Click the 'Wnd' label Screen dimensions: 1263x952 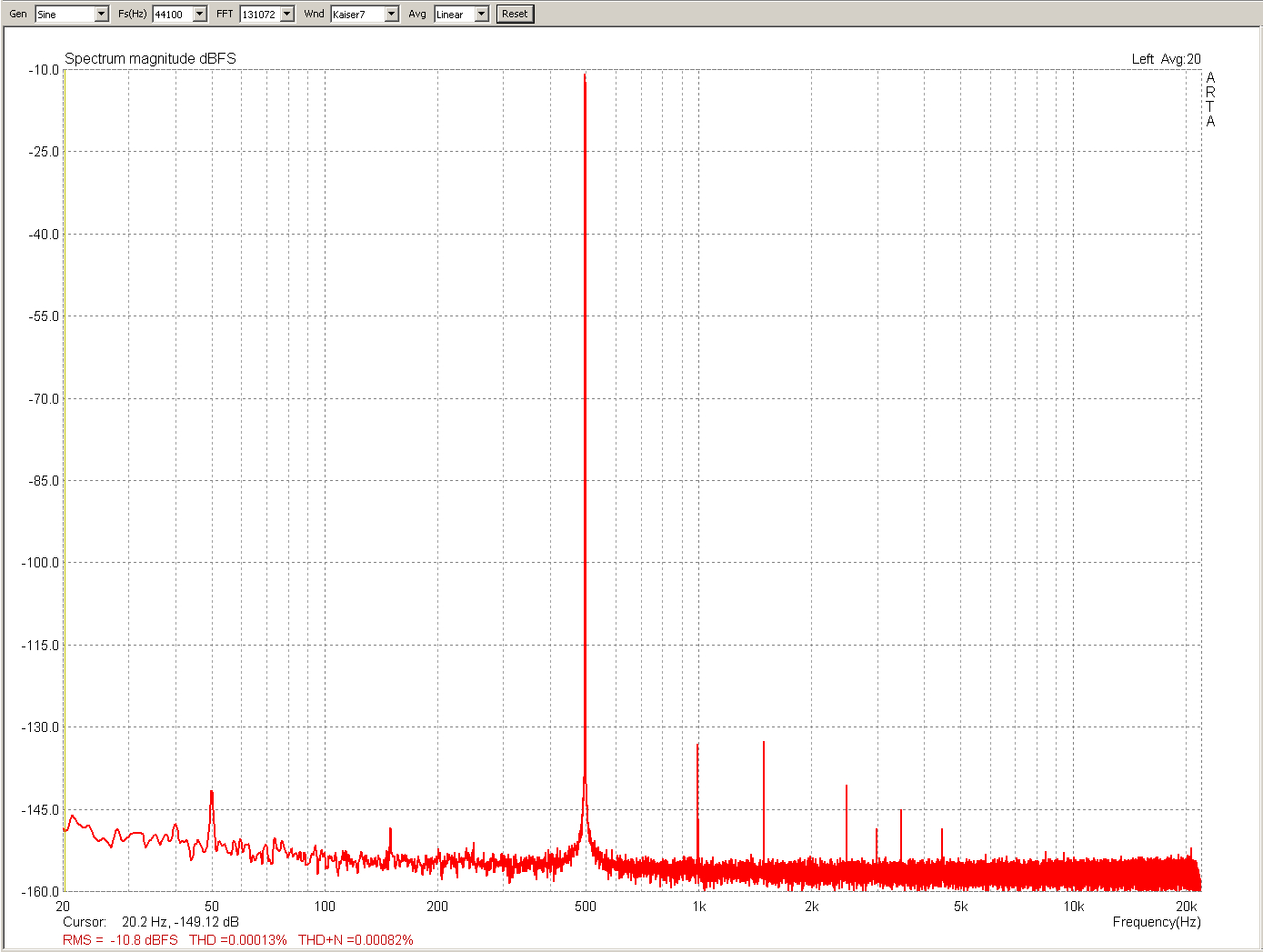click(x=314, y=14)
